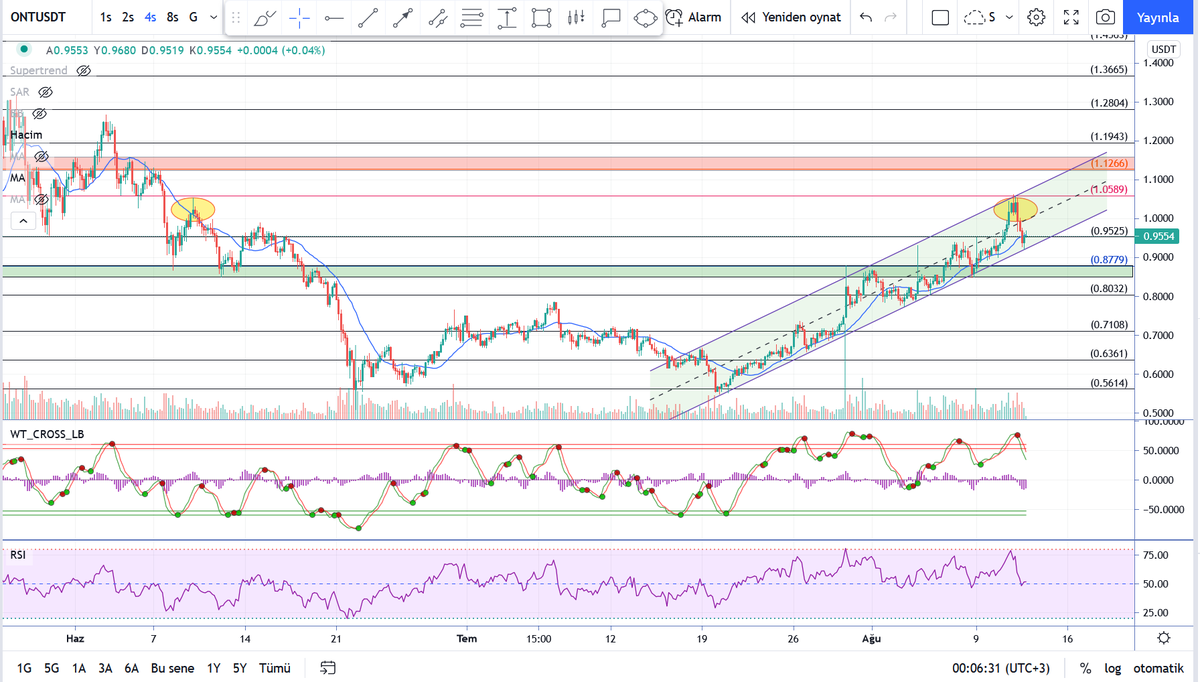Select the rectangle shape tool
Viewport: 1200px width, 682px height.
tap(541, 17)
